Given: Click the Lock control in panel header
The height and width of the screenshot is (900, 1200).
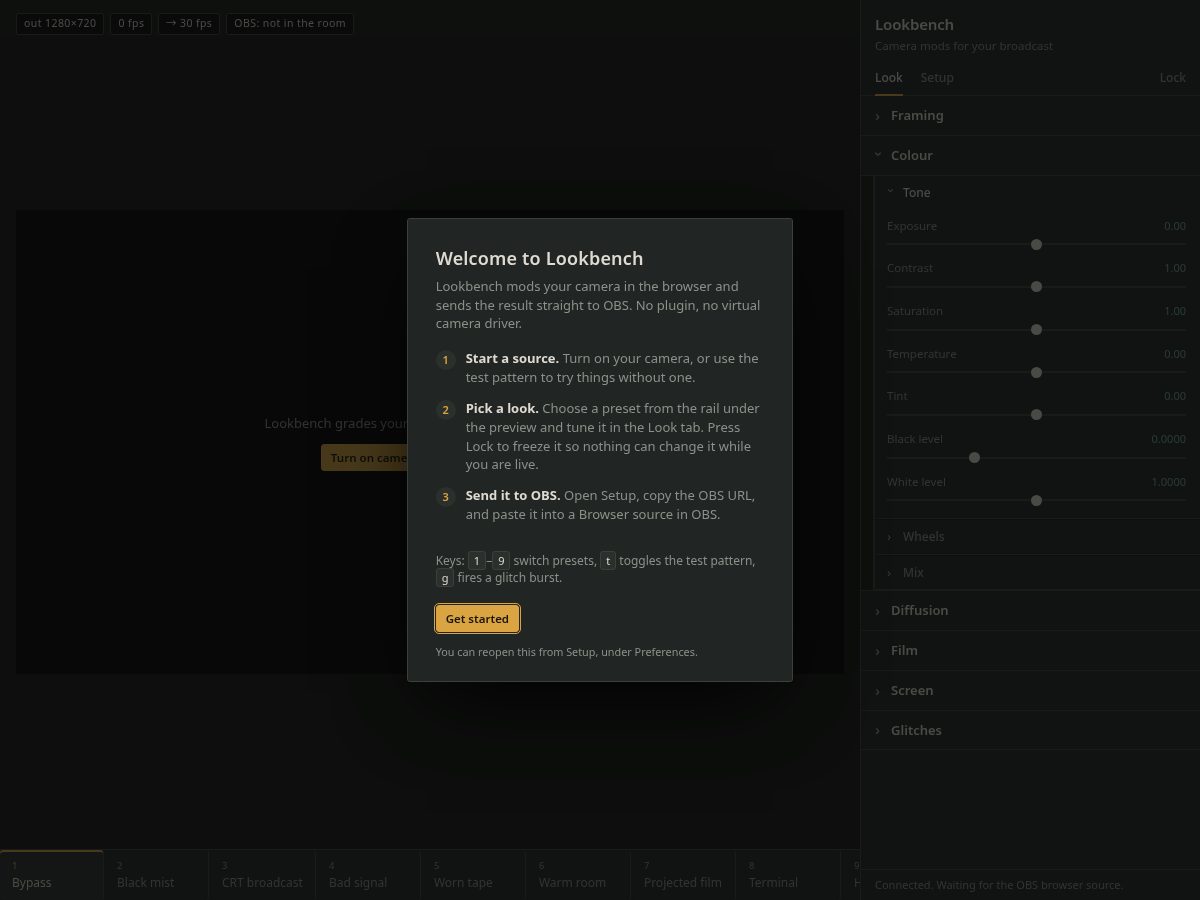Looking at the screenshot, I should coord(1172,77).
